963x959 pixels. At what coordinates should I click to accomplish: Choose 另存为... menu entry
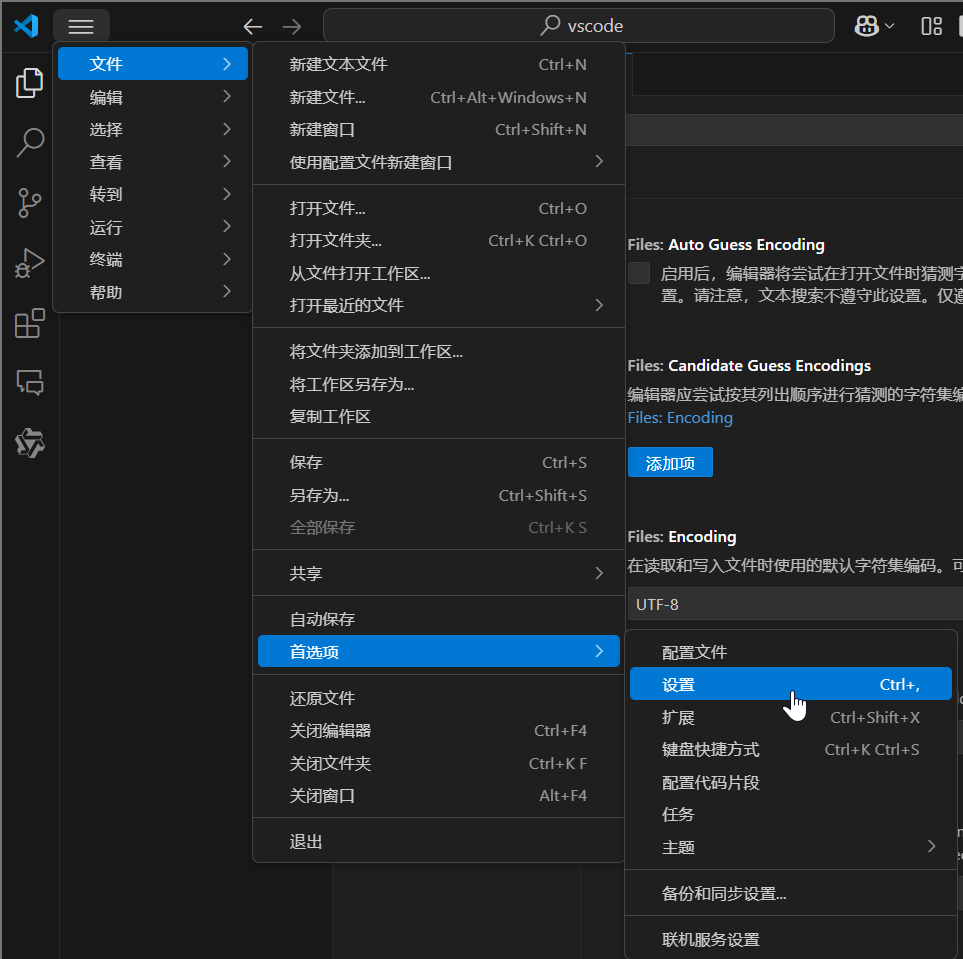[439, 495]
